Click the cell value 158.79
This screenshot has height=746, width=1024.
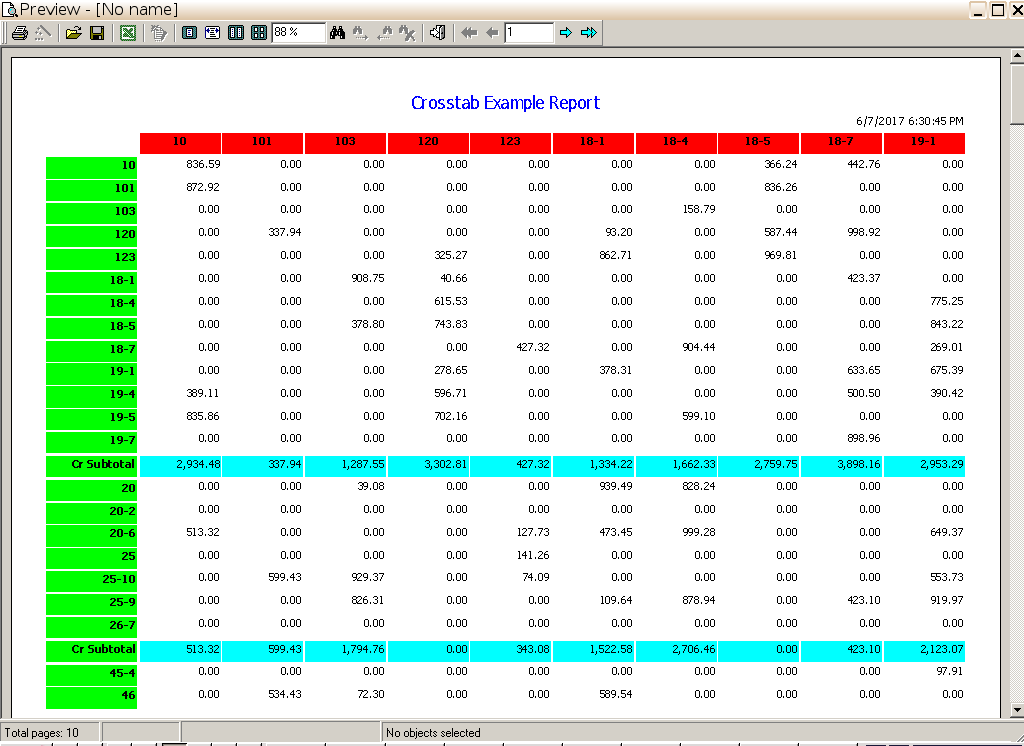click(699, 210)
